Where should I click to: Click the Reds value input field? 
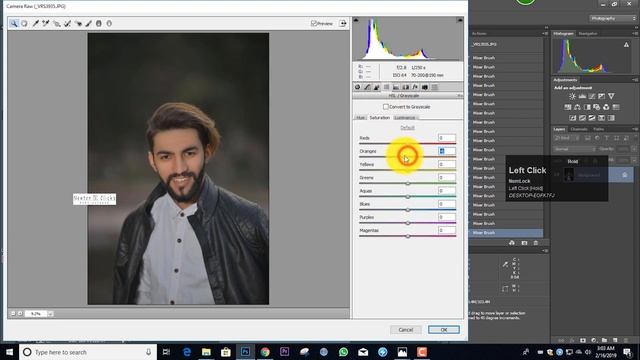point(447,138)
